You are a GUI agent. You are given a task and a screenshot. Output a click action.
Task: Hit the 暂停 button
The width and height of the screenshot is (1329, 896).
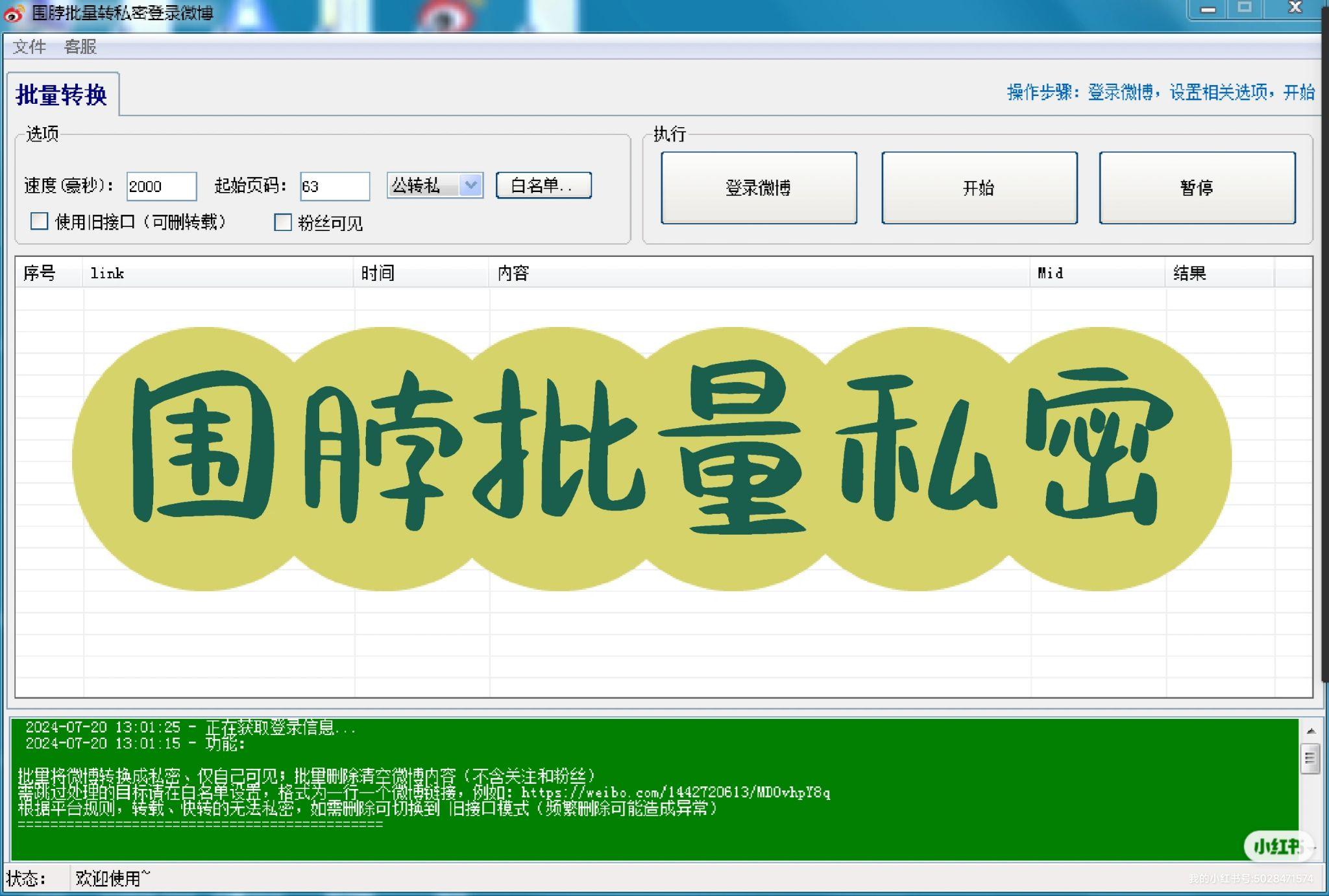click(x=1197, y=188)
